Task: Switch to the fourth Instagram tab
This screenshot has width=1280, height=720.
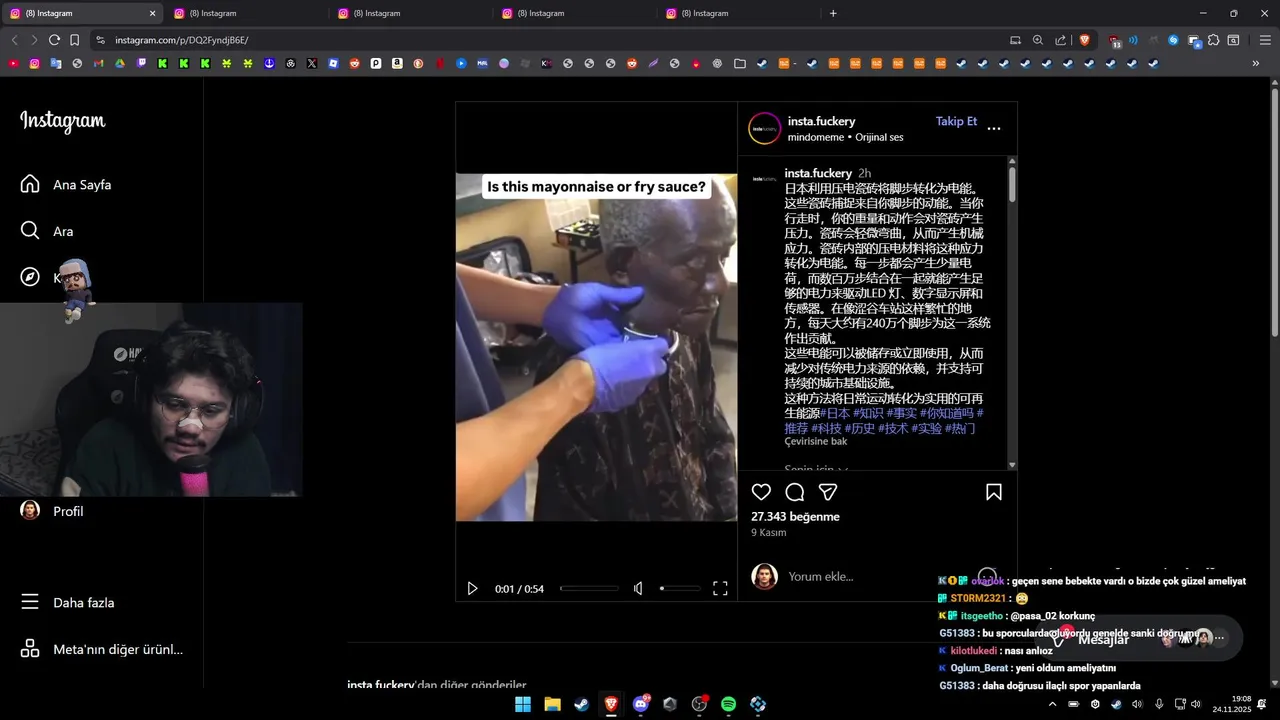Action: (x=574, y=13)
